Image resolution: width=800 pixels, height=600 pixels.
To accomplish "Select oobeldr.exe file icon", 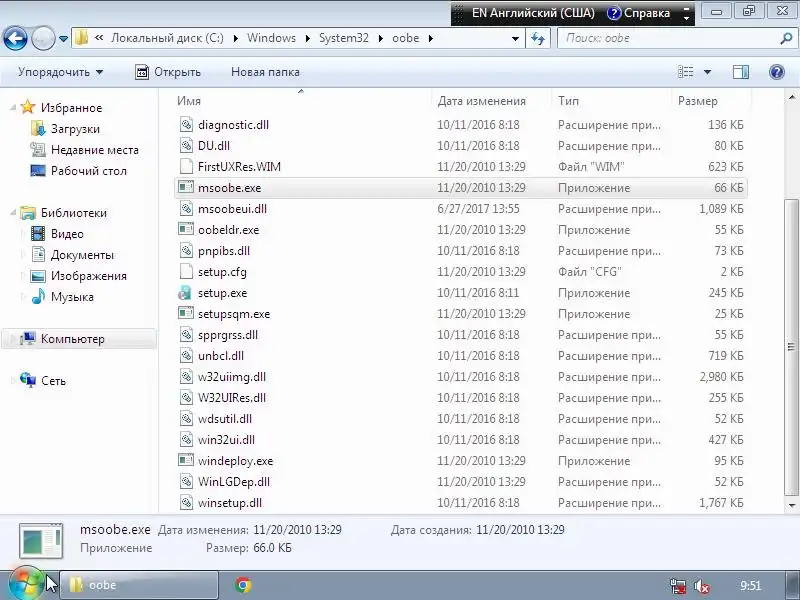I will pos(186,229).
